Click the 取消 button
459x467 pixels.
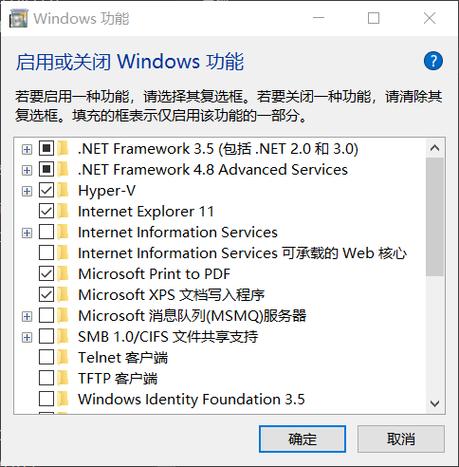tap(401, 439)
